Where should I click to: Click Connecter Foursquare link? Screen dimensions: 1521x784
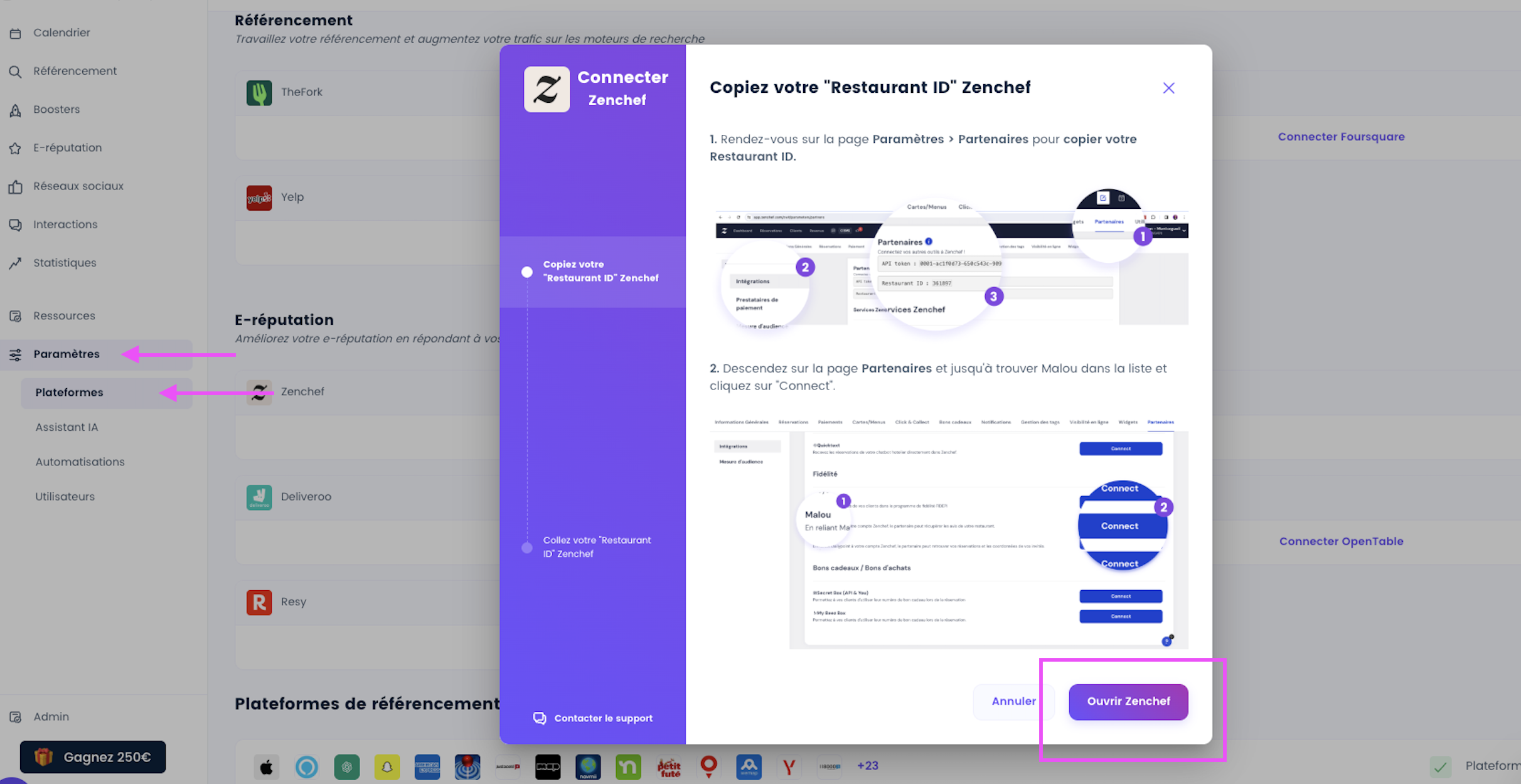click(1341, 137)
